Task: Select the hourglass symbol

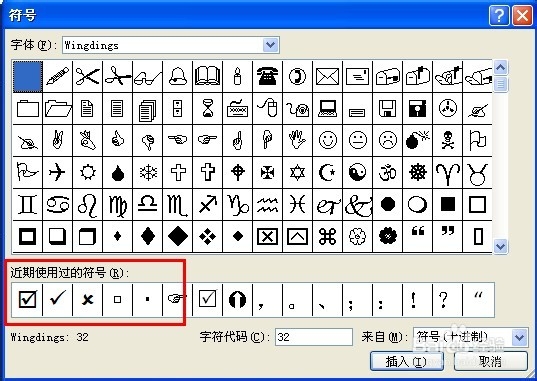Action: 208,109
